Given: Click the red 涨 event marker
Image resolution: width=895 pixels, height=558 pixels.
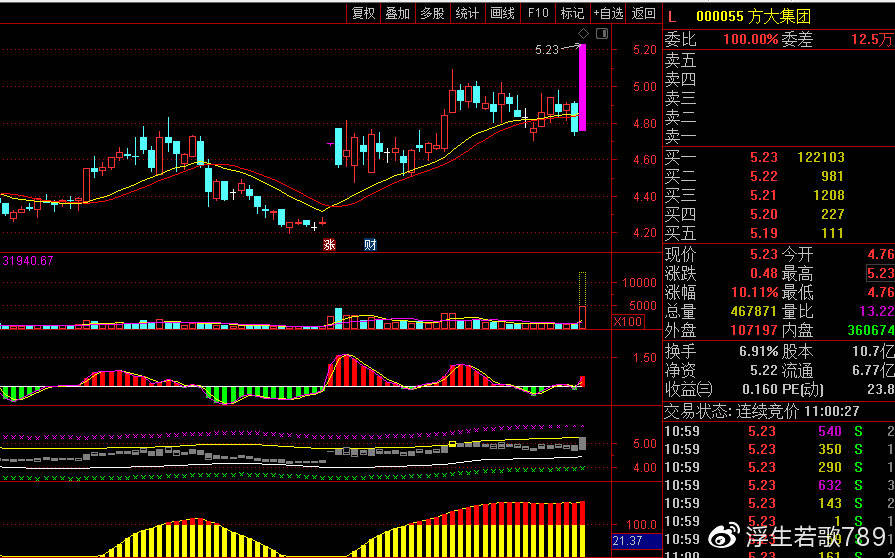Looking at the screenshot, I should click(x=328, y=244).
